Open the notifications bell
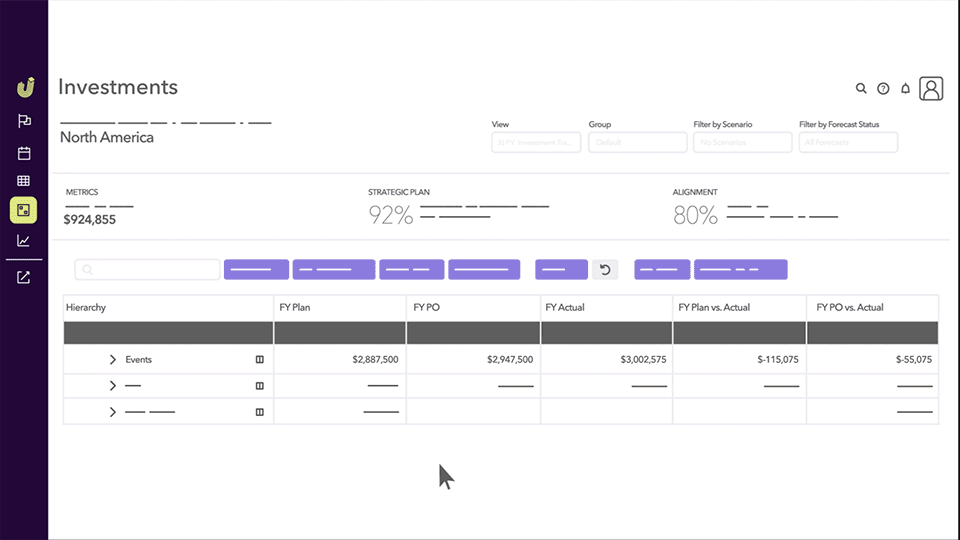This screenshot has height=540, width=960. [x=906, y=88]
